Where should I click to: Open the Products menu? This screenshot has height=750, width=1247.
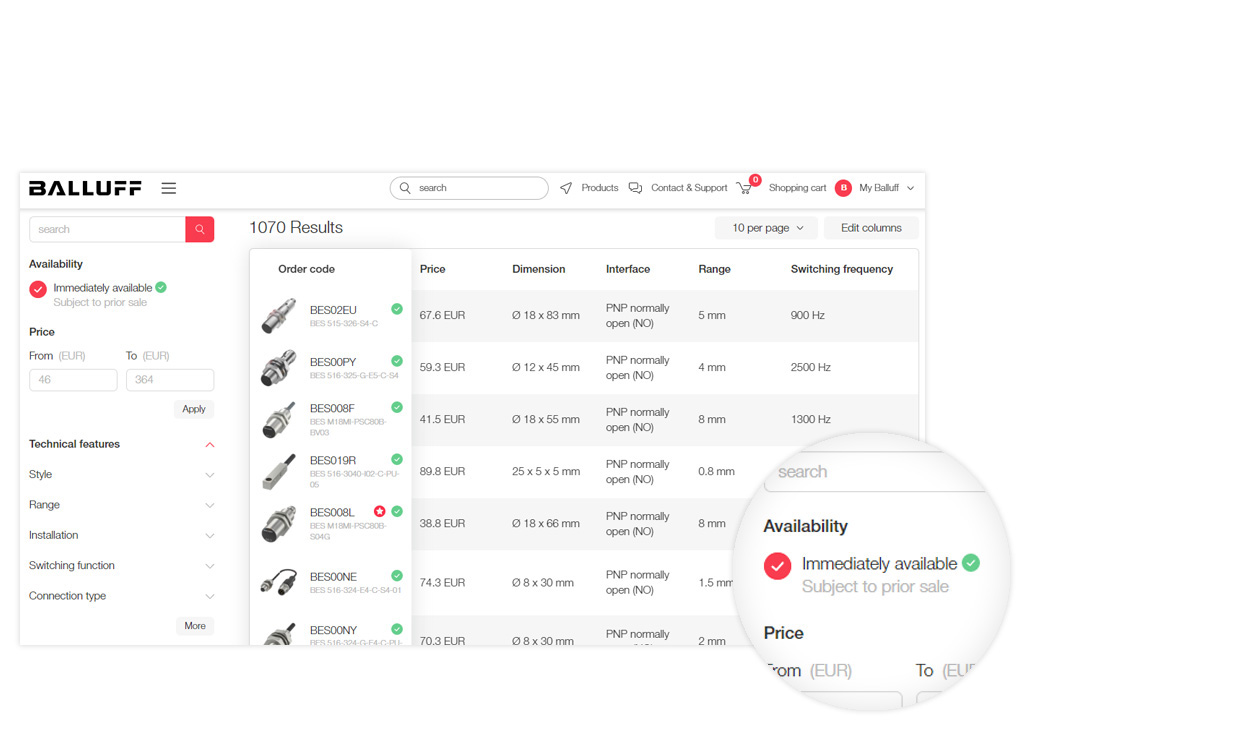point(599,188)
